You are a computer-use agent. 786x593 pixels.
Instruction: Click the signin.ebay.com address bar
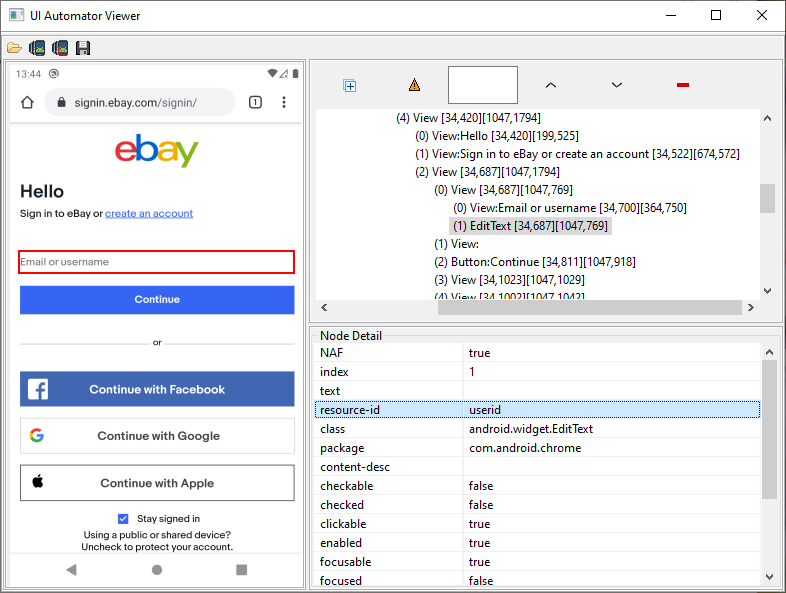coord(140,102)
